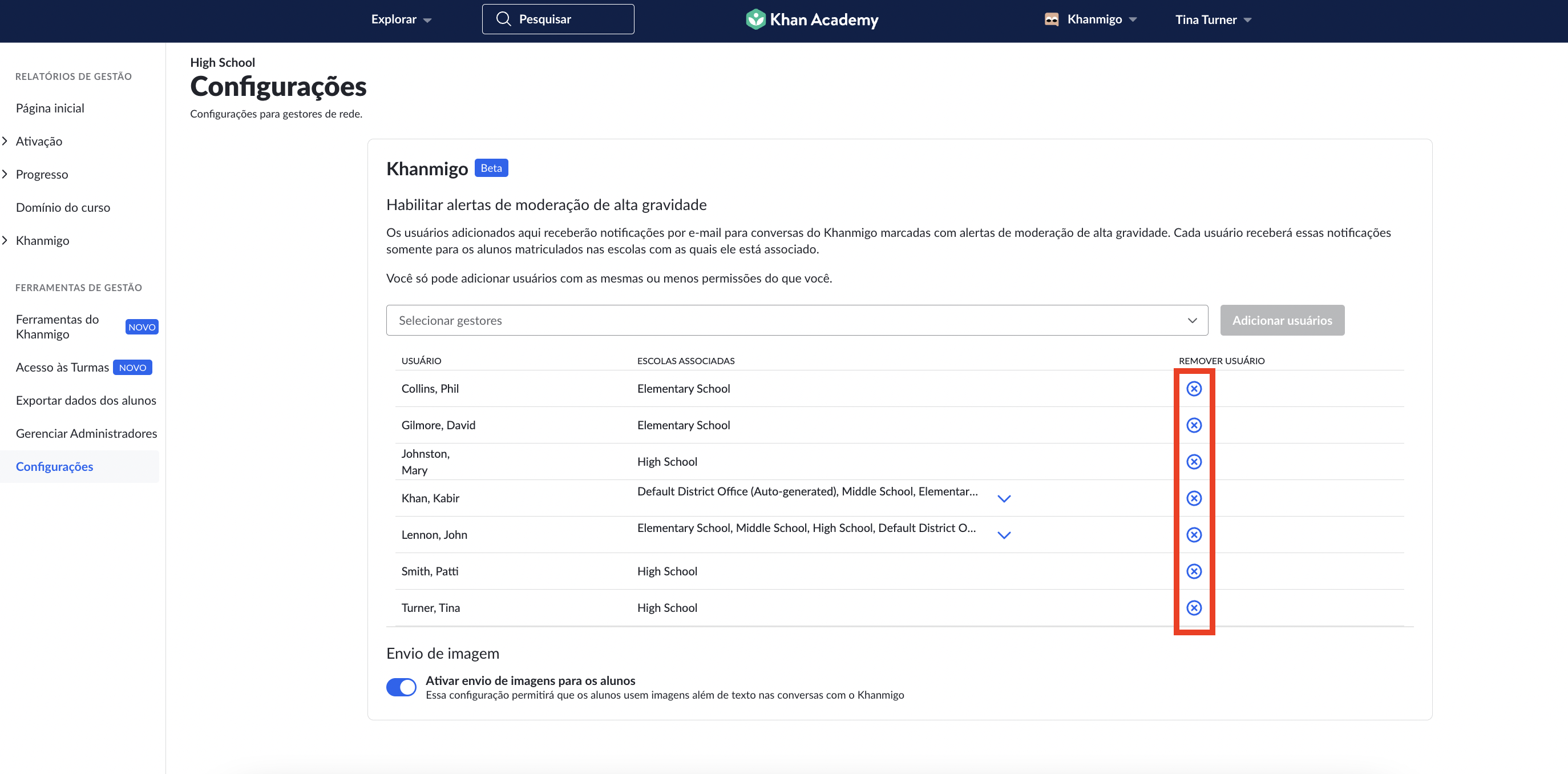Click High School in Smith, Patti row
Image resolution: width=1568 pixels, height=774 pixels.
coord(667,571)
